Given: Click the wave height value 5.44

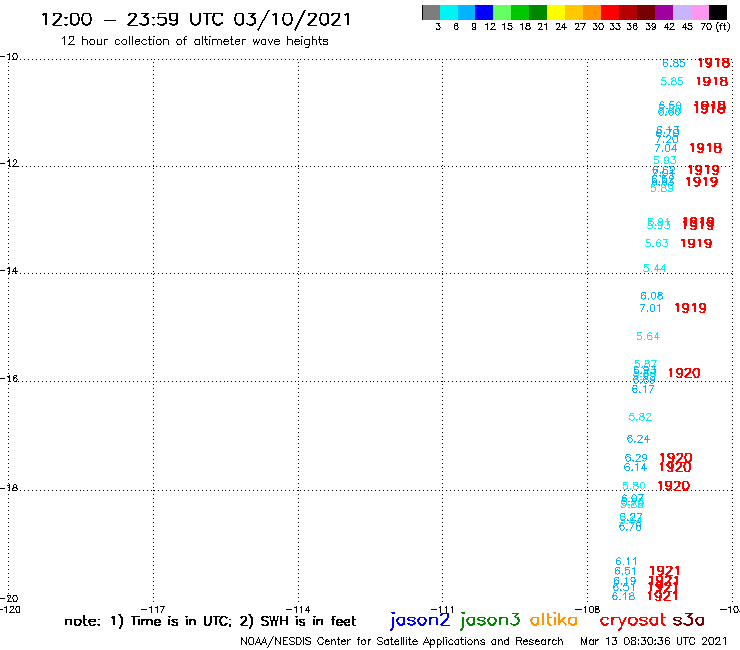Looking at the screenshot, I should 655,268.
